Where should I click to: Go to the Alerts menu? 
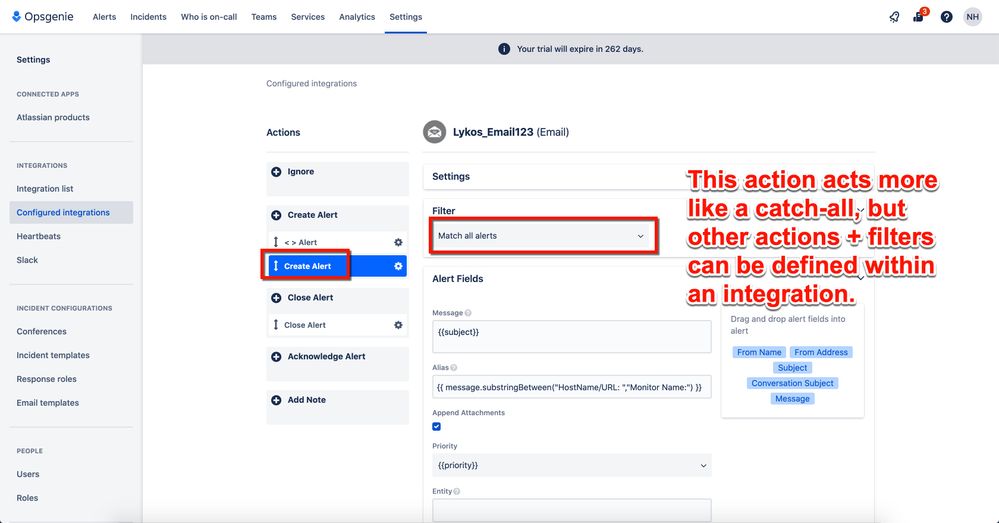(x=104, y=17)
